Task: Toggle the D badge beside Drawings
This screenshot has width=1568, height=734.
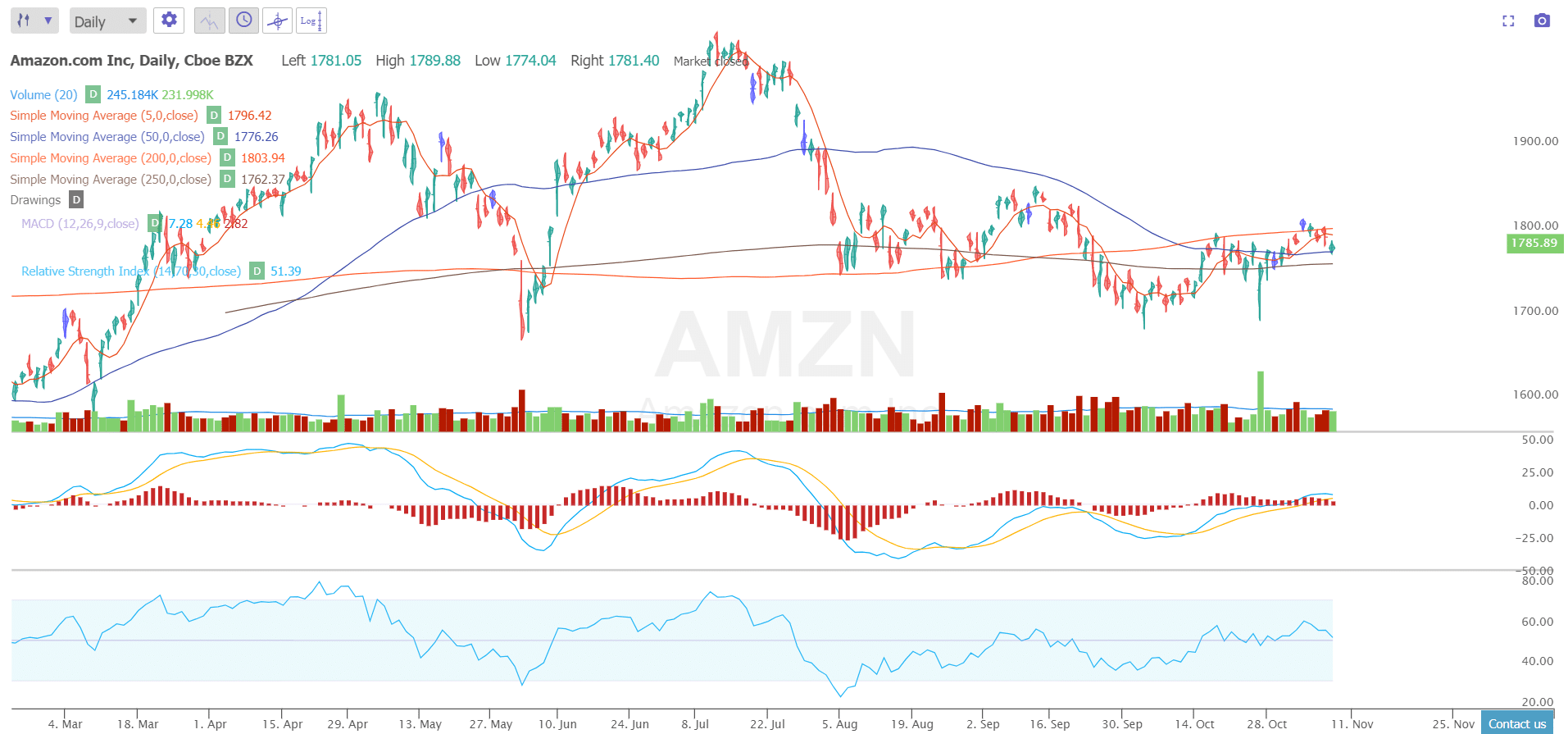Action: [x=76, y=200]
